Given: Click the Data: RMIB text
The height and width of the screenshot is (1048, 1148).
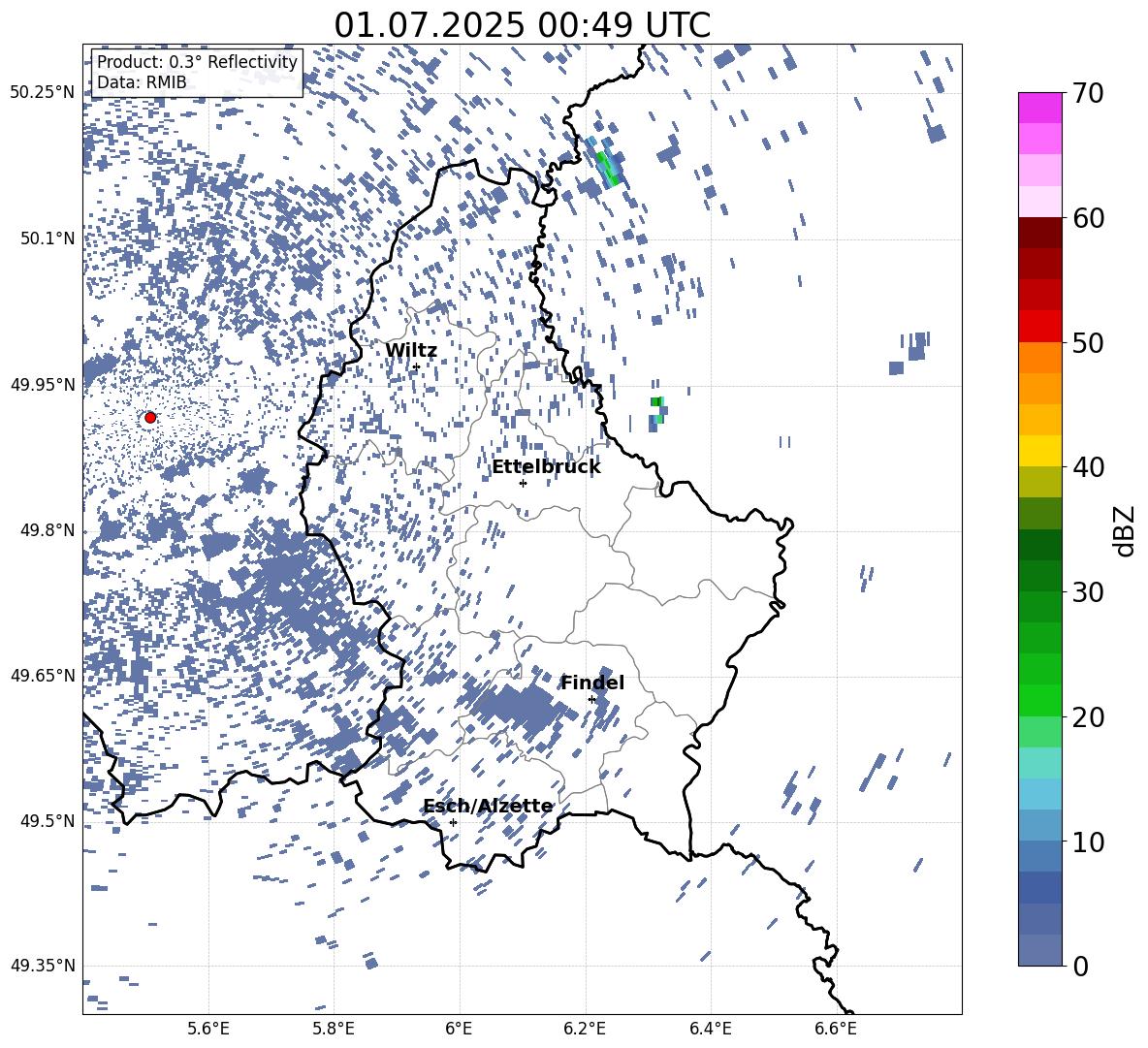Looking at the screenshot, I should point(142,82).
